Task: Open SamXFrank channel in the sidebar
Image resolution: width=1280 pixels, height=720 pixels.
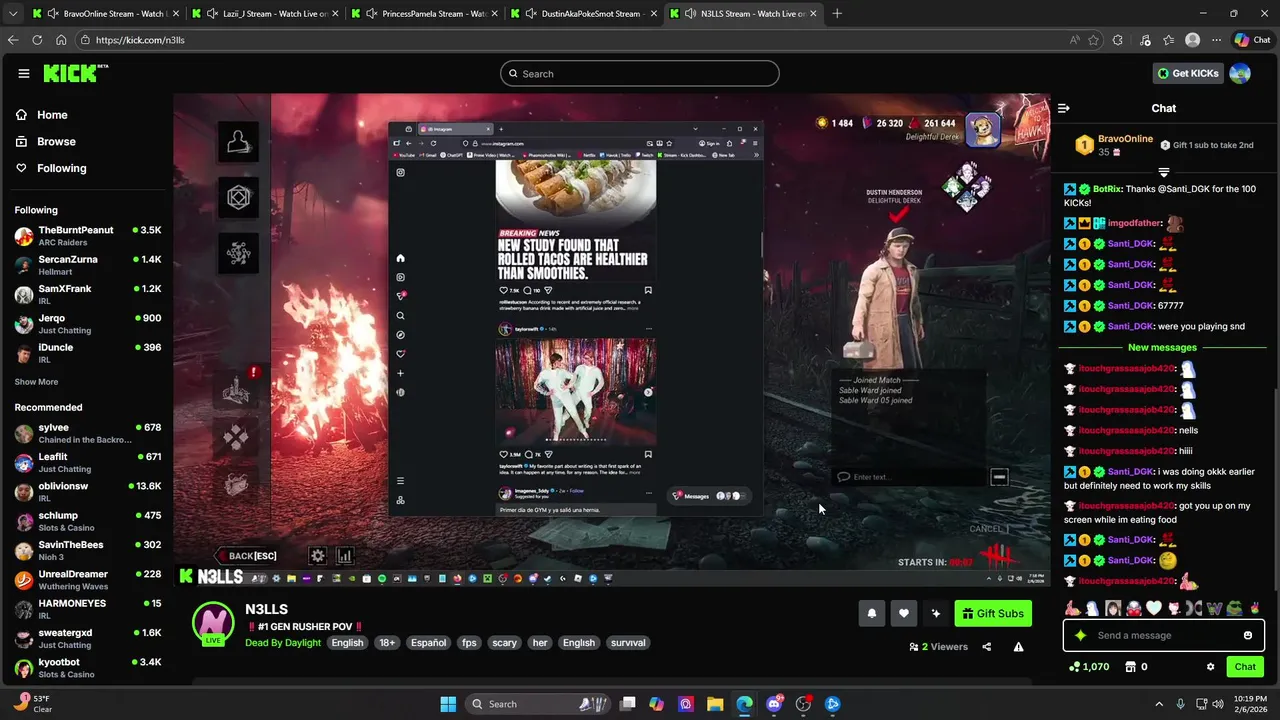Action: (x=87, y=294)
